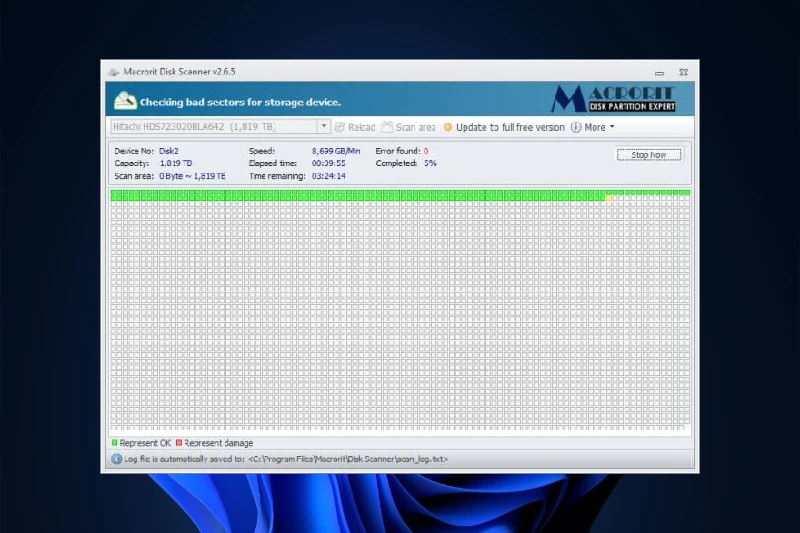The image size is (800, 533).
Task: Click the Elapsed time value 00:09:55
Action: [329, 163]
